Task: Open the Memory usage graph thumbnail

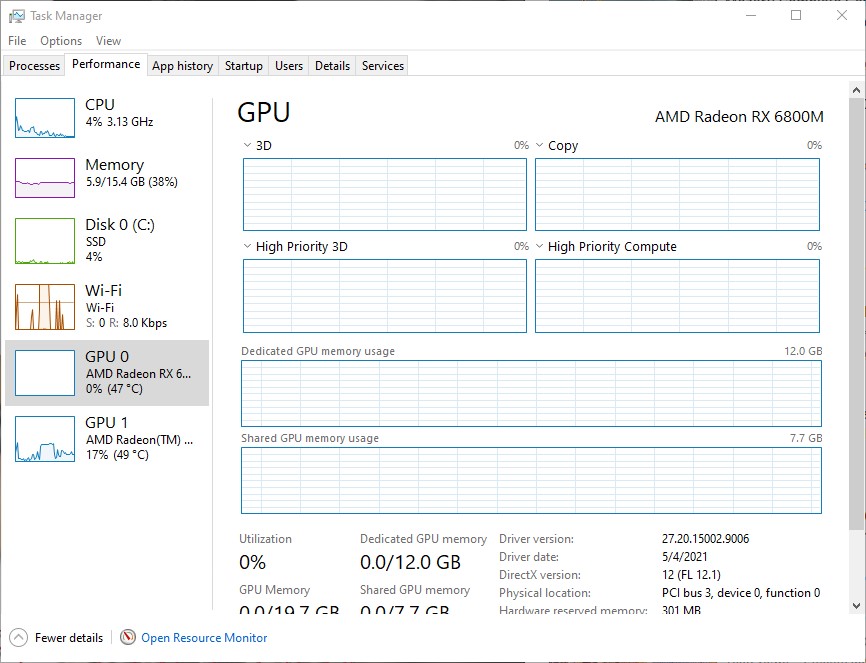Action: 45,178
